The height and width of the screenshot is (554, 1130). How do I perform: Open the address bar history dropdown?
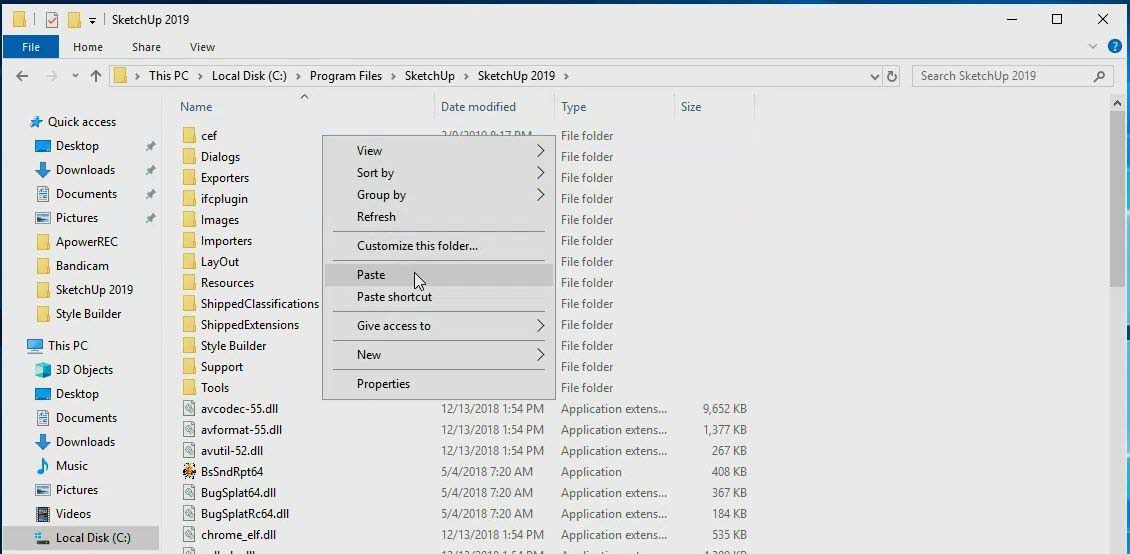point(874,76)
